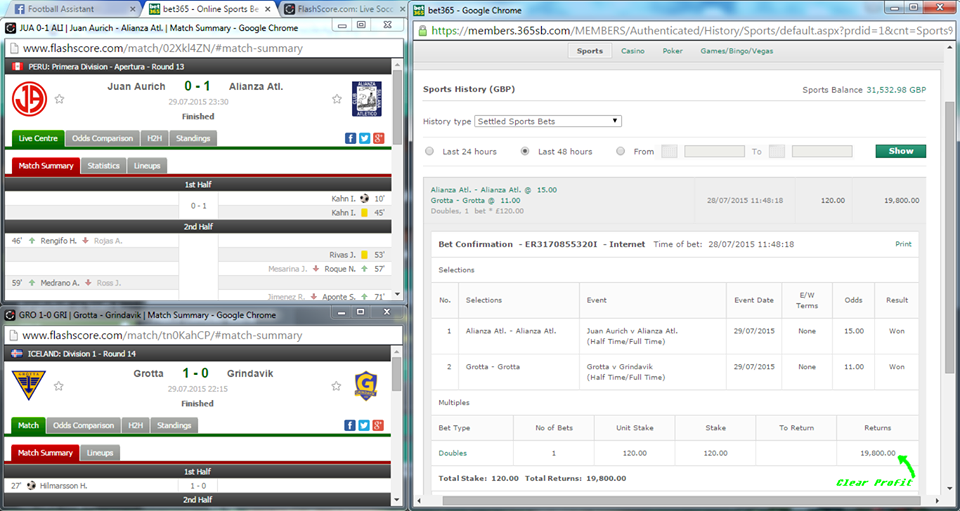The width and height of the screenshot is (960, 511).
Task: Open Live Centre tab for Juan Aurich match
Action: coord(38,138)
